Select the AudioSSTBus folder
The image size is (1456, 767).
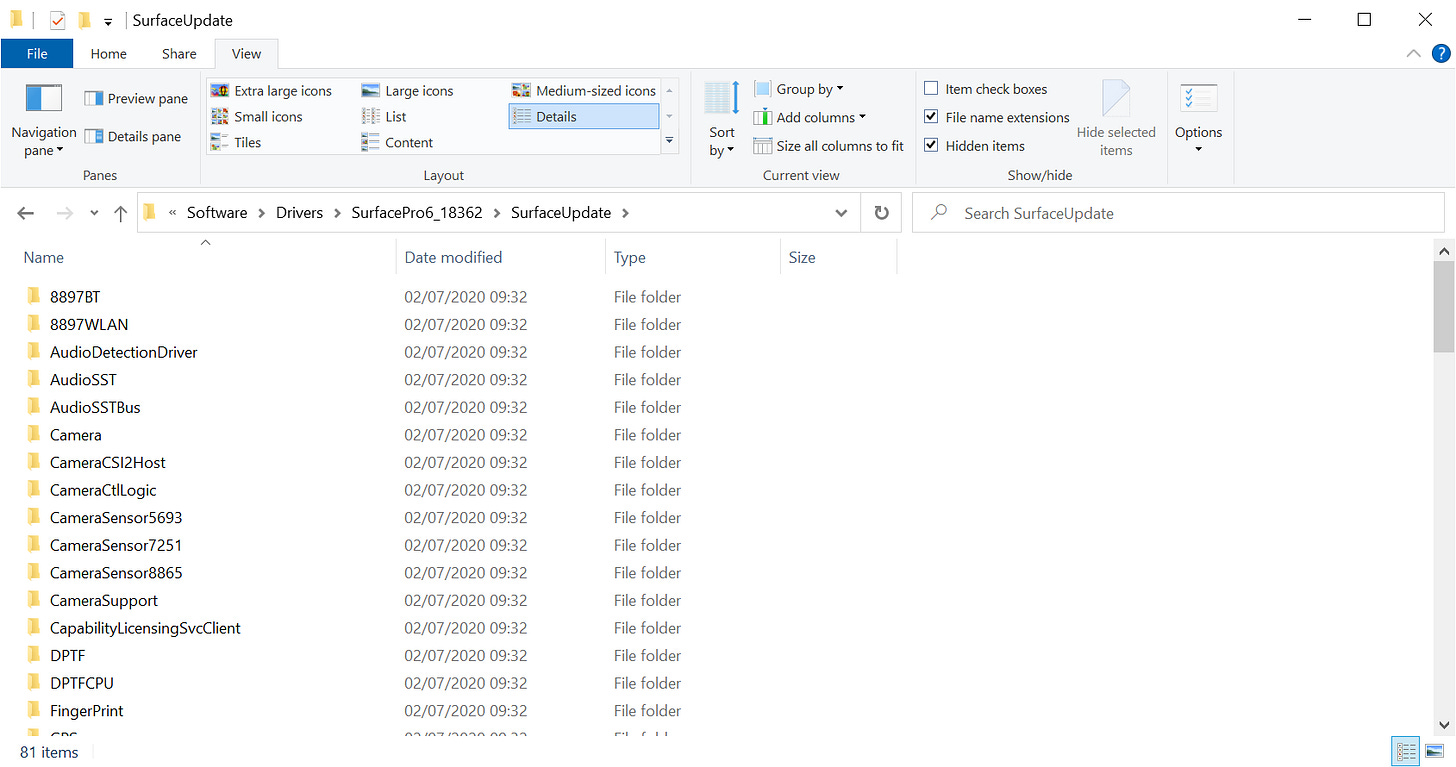tap(95, 407)
